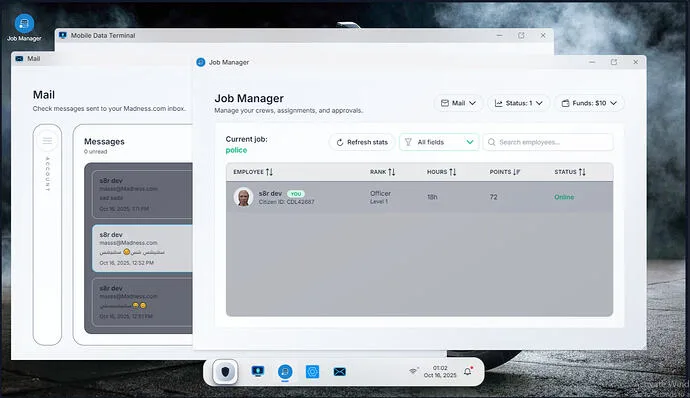
Task: Click the YOU badge beside s8r dev
Action: (x=296, y=194)
